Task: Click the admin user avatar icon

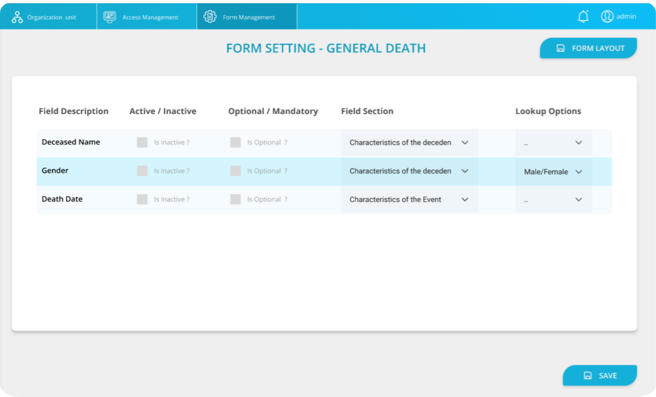Action: tap(607, 16)
